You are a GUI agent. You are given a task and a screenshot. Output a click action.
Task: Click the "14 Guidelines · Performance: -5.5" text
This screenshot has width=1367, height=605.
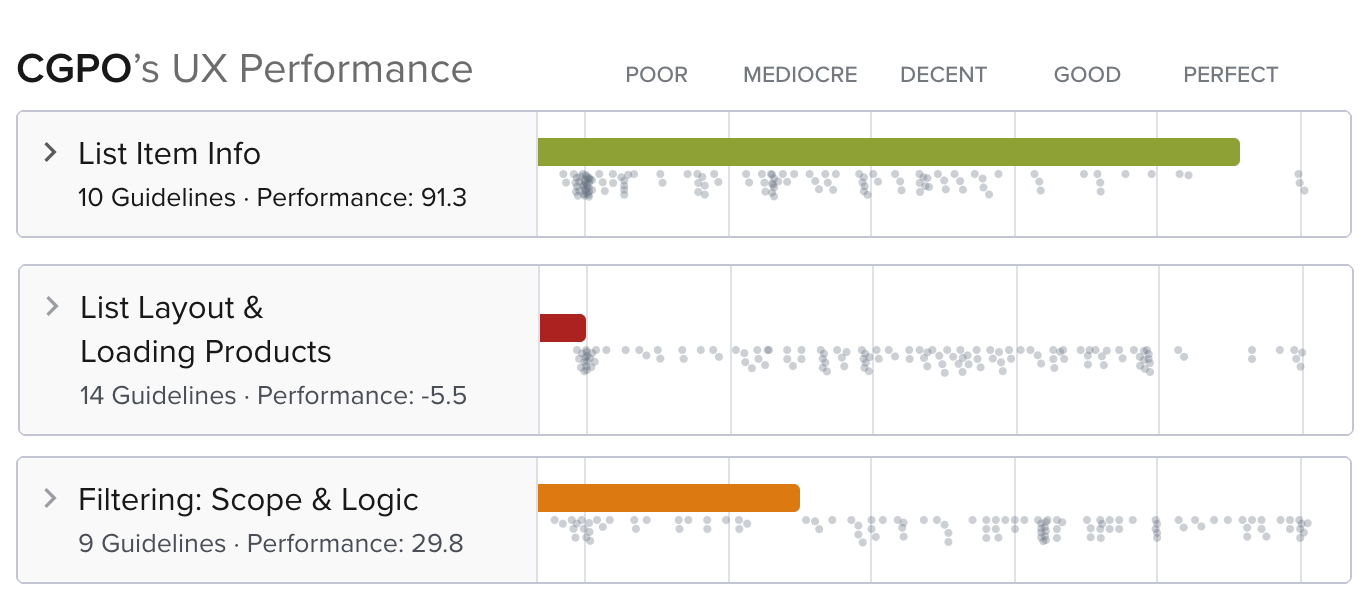pos(273,395)
